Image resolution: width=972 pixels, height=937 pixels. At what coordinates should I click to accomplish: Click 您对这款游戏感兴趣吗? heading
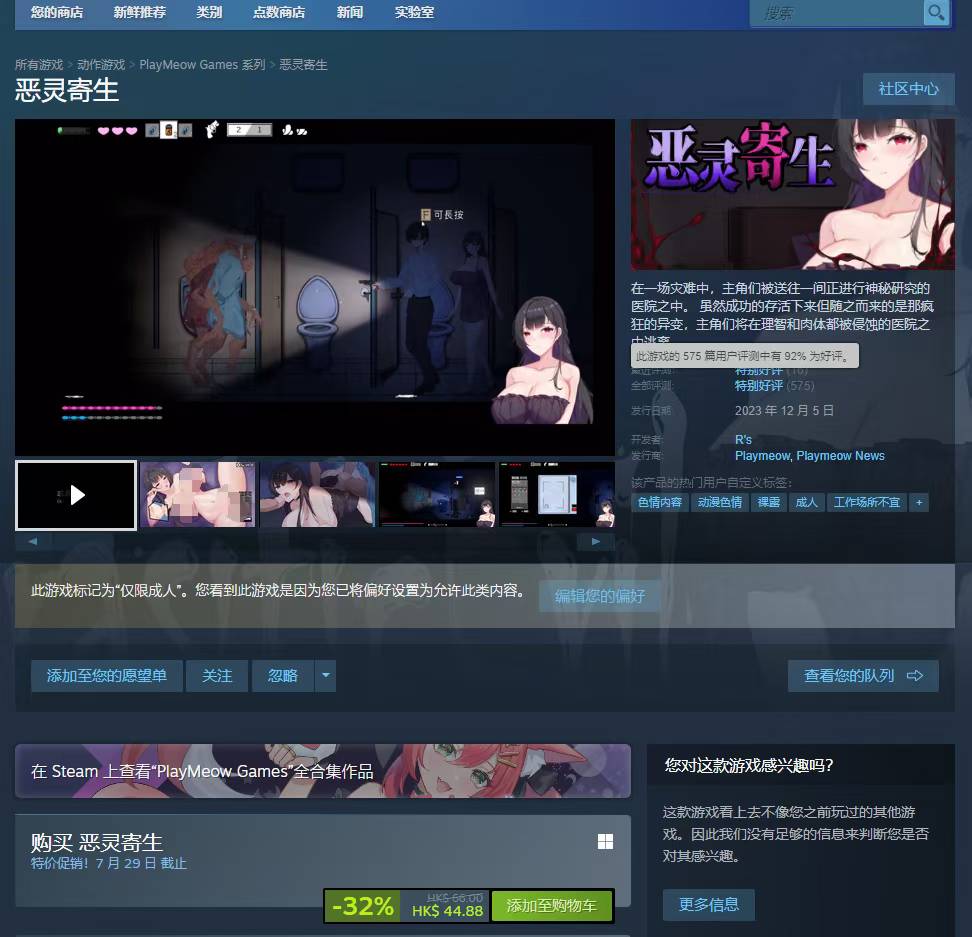(748, 765)
